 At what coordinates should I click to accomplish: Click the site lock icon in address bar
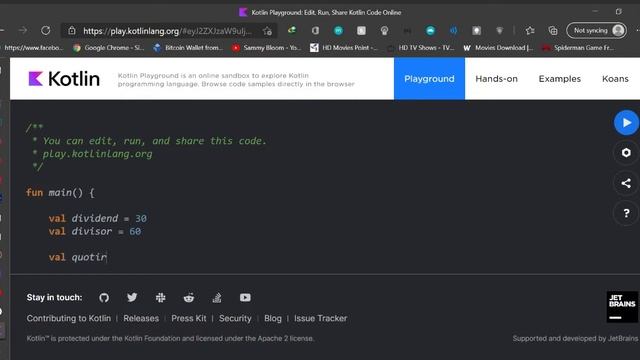tap(72, 31)
